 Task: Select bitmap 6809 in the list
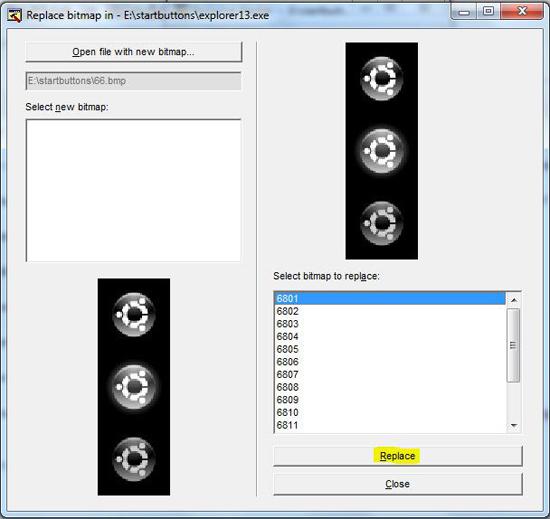pos(389,399)
